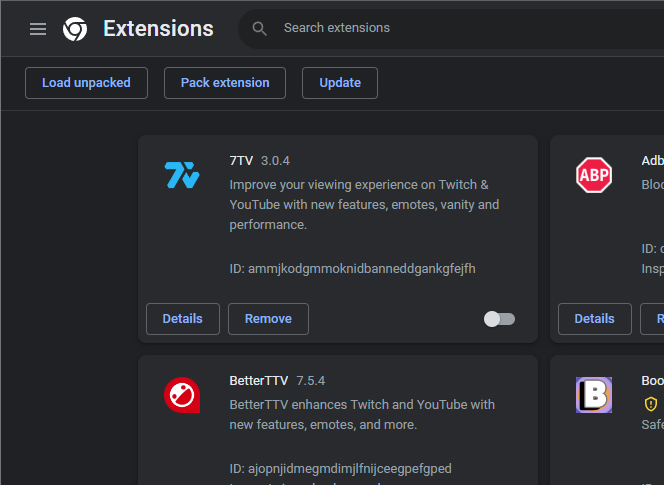The image size is (664, 485).
Task: Click the Adblock Plus ABP icon
Action: 594,175
